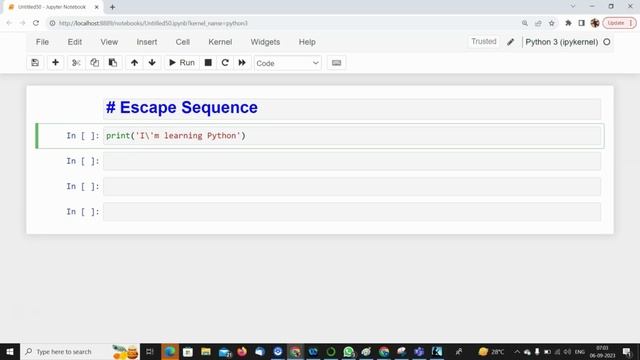Image resolution: width=640 pixels, height=360 pixels.
Task: Open the Insert menu
Action: click(x=147, y=42)
